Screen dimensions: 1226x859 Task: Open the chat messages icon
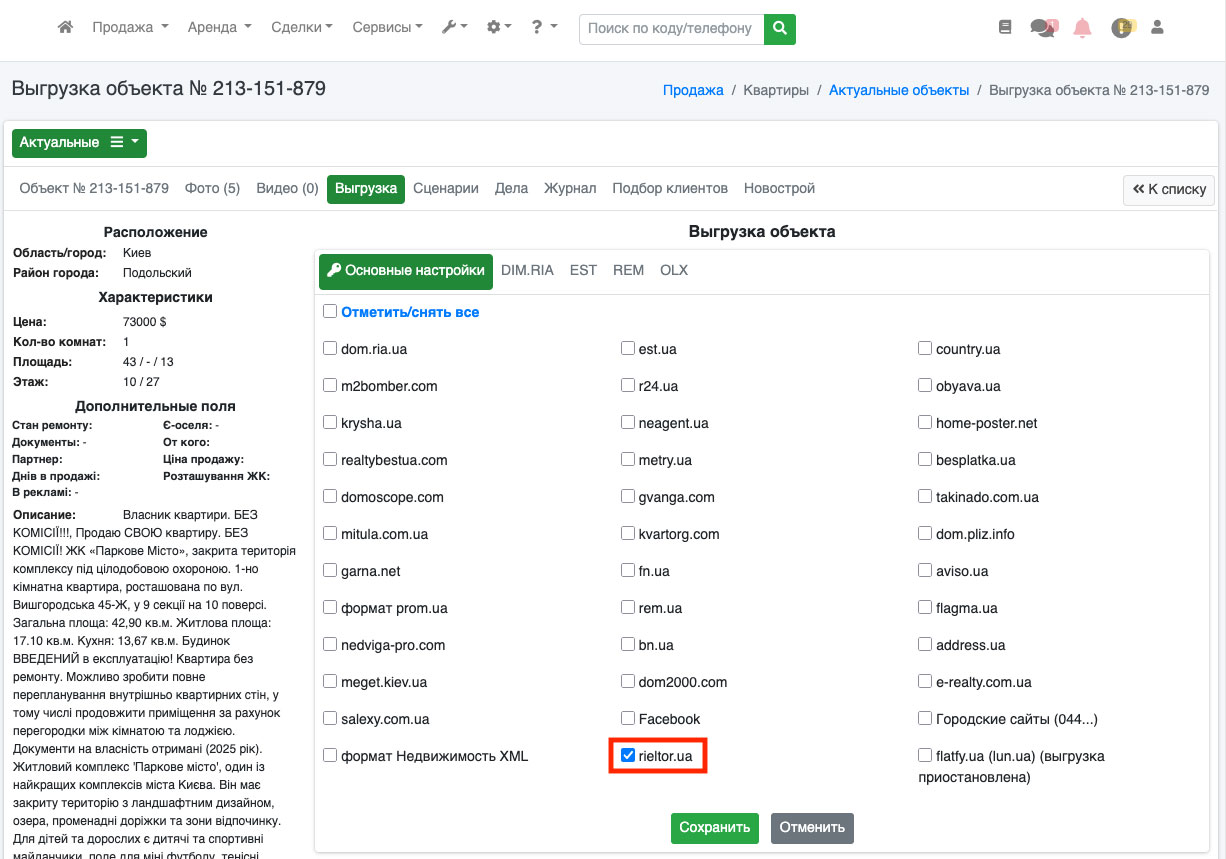point(1043,28)
